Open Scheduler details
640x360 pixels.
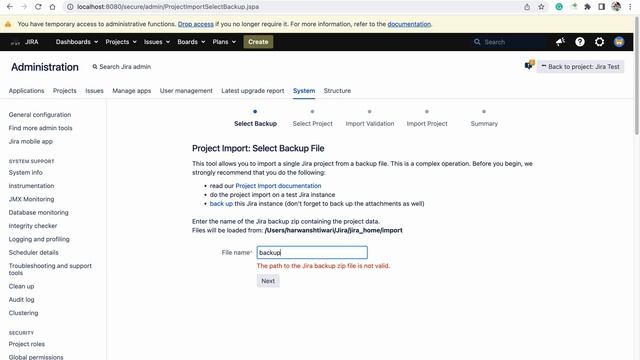pyautogui.click(x=33, y=253)
